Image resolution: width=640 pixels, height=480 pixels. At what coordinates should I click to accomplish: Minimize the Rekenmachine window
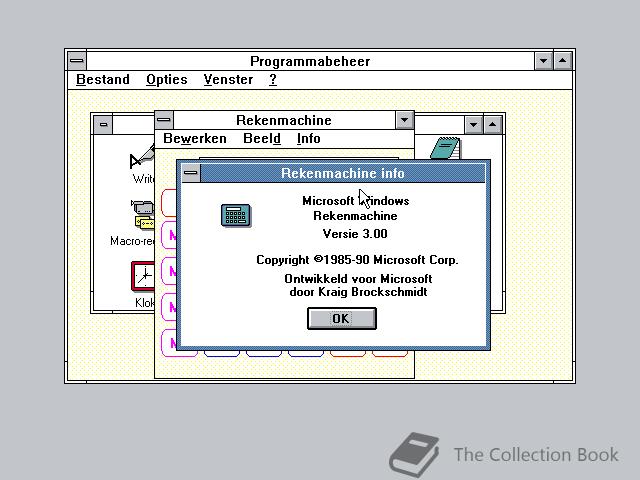pos(404,120)
